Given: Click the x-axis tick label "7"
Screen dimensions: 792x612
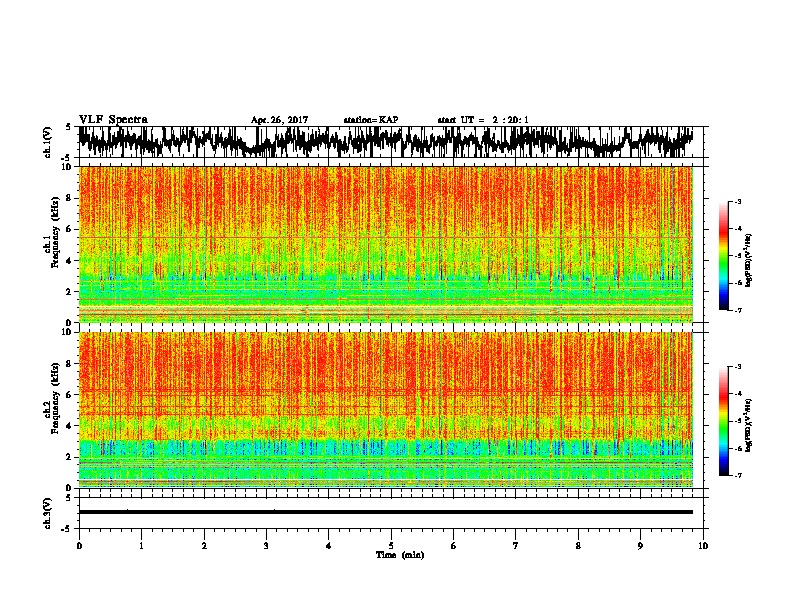Looking at the screenshot, I should tap(516, 546).
